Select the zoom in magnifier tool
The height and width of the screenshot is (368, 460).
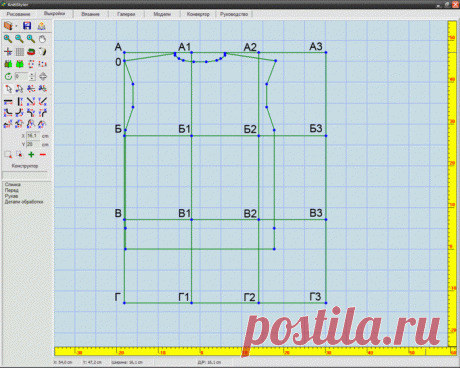point(8,39)
